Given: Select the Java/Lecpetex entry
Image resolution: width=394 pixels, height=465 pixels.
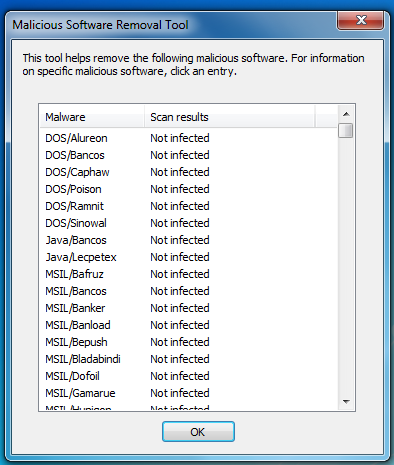Looking at the screenshot, I should pos(81,257).
